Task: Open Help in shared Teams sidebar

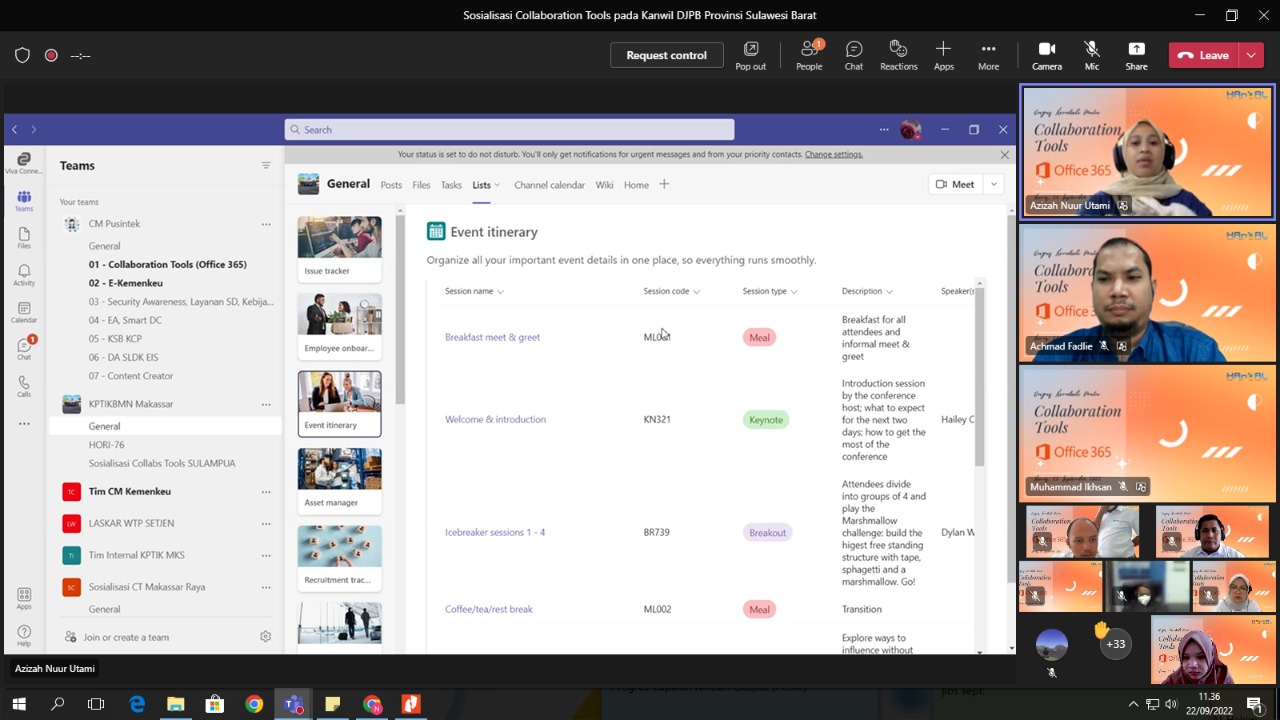Action: [24, 635]
